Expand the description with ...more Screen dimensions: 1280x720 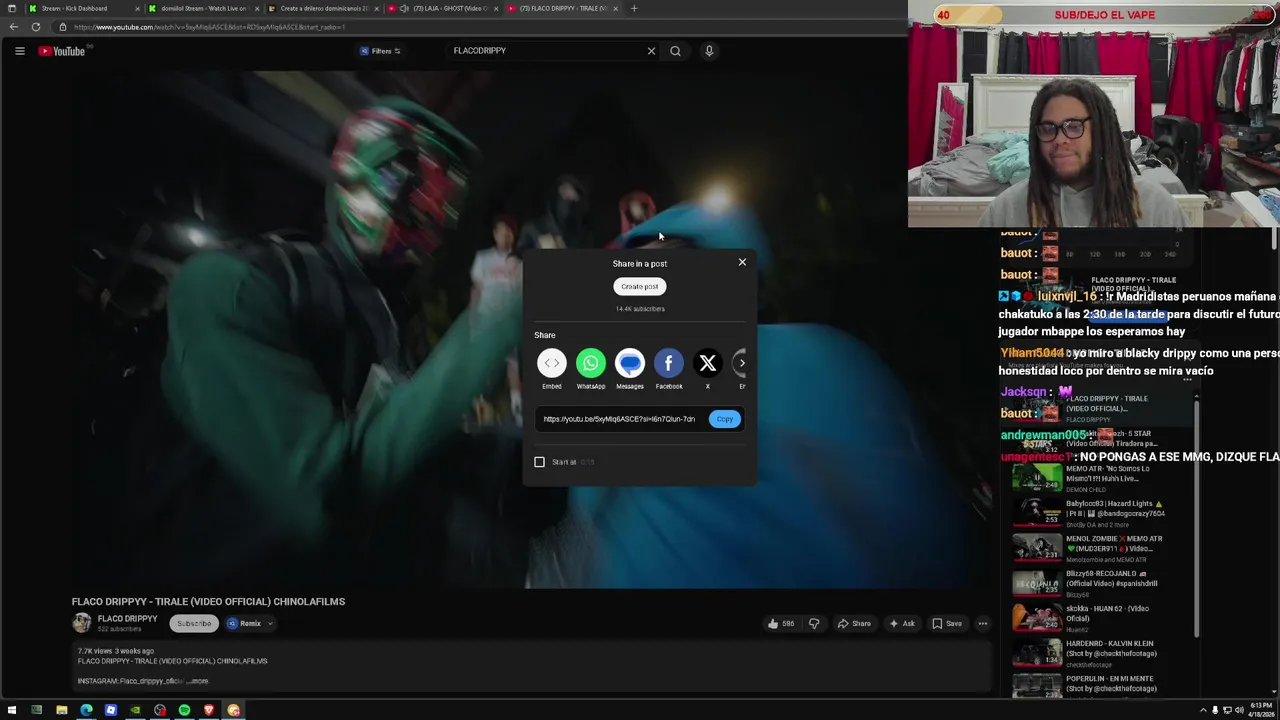click(199, 681)
